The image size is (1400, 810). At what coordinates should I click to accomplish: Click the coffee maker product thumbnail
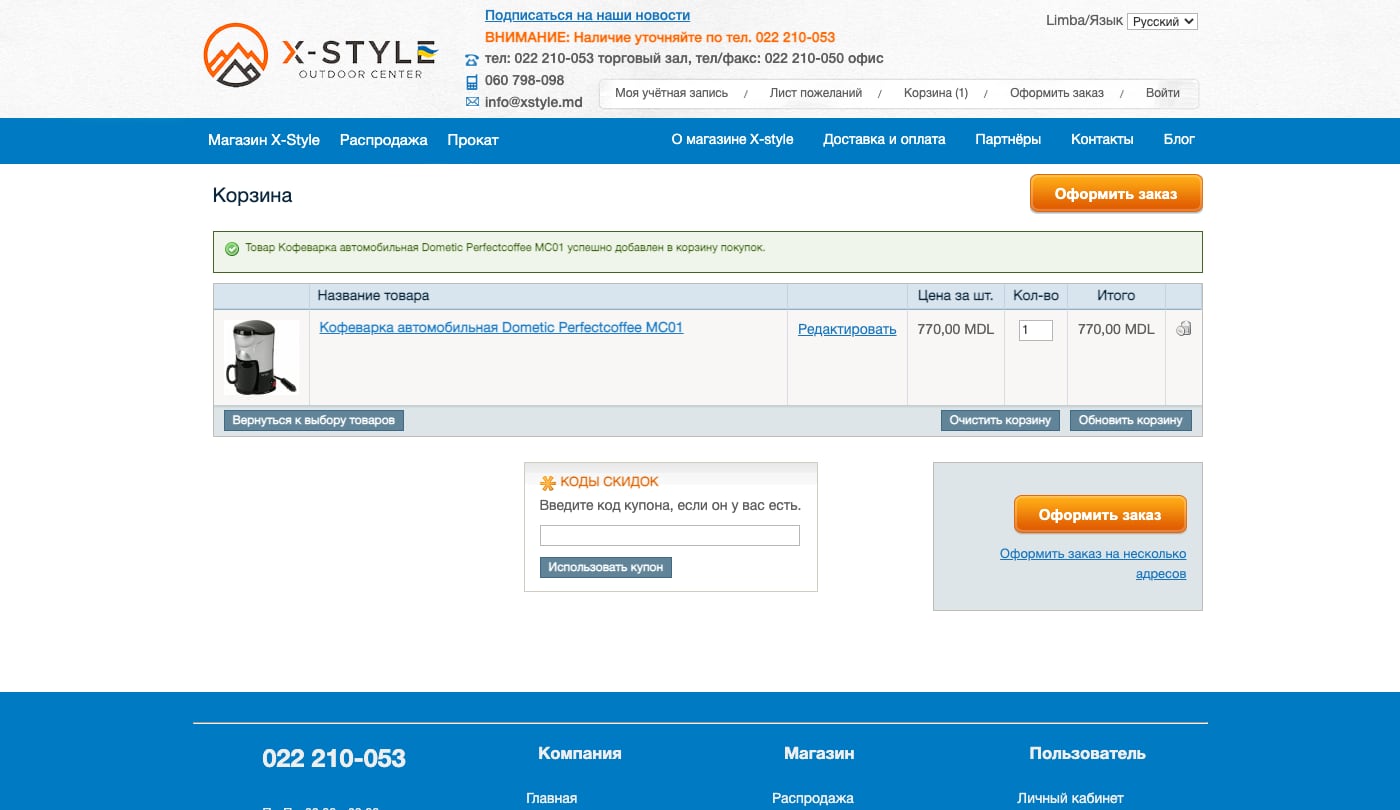pos(262,357)
